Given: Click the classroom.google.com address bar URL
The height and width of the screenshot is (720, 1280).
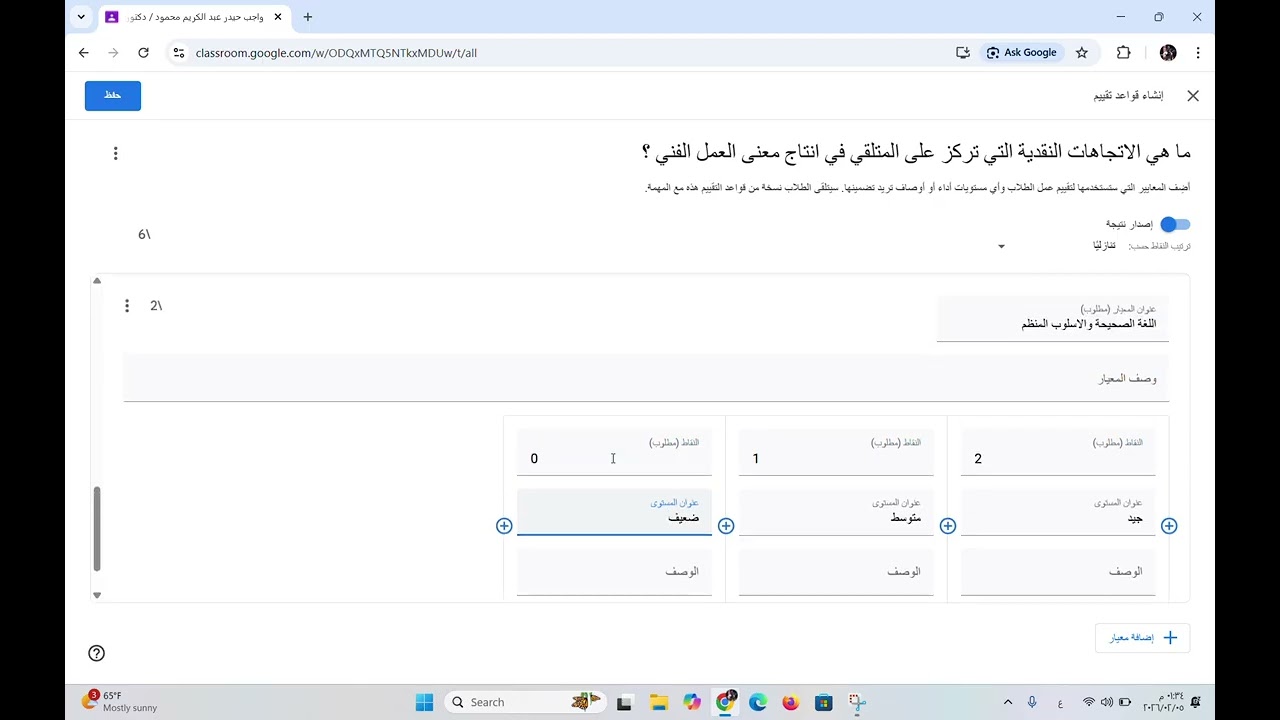Looking at the screenshot, I should tap(336, 53).
